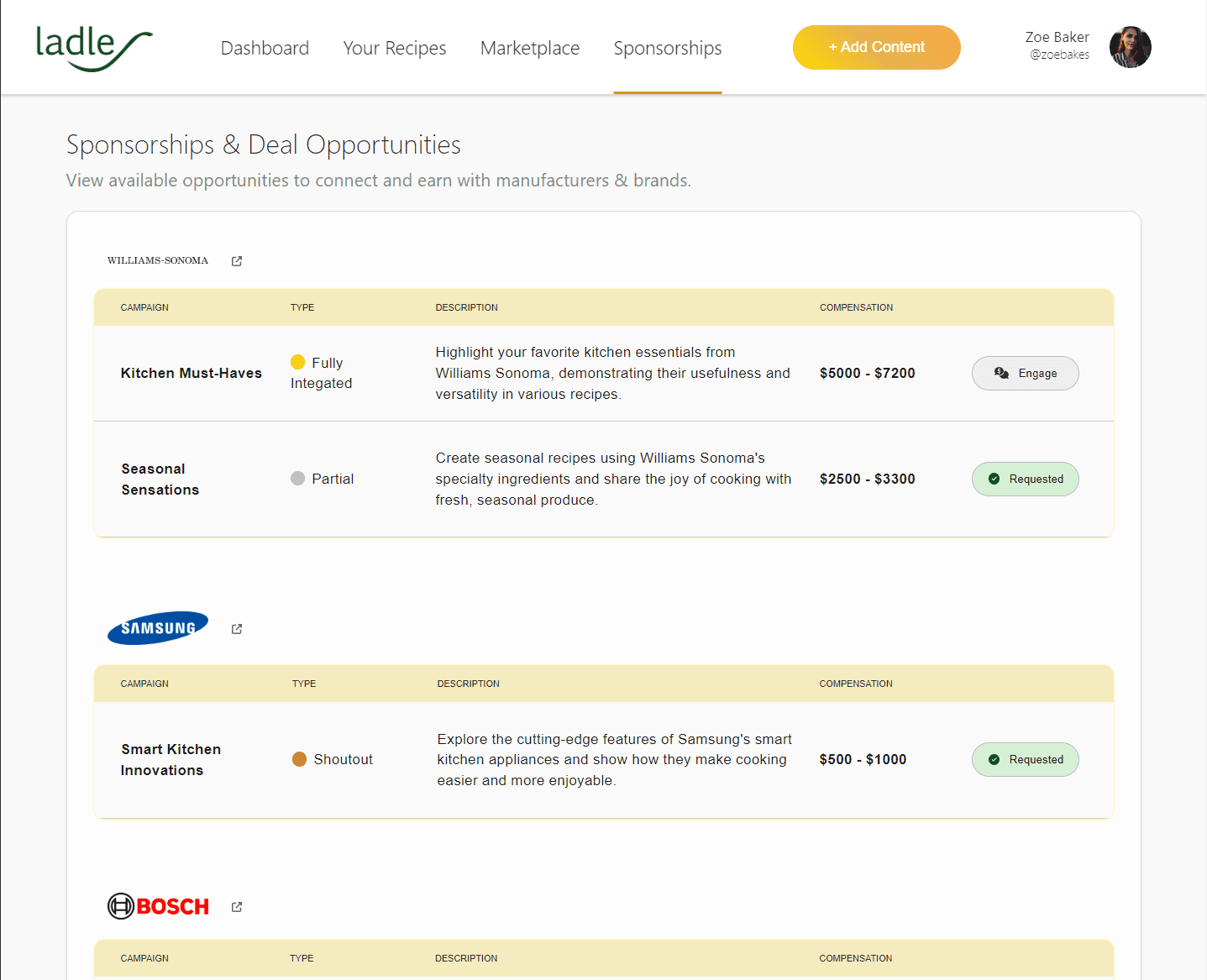Click the Samsung brand logo
This screenshot has height=980, width=1207.
click(158, 628)
